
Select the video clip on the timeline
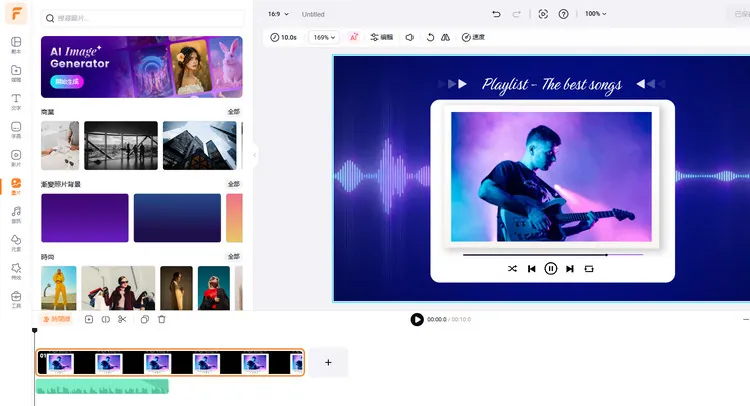tap(170, 362)
